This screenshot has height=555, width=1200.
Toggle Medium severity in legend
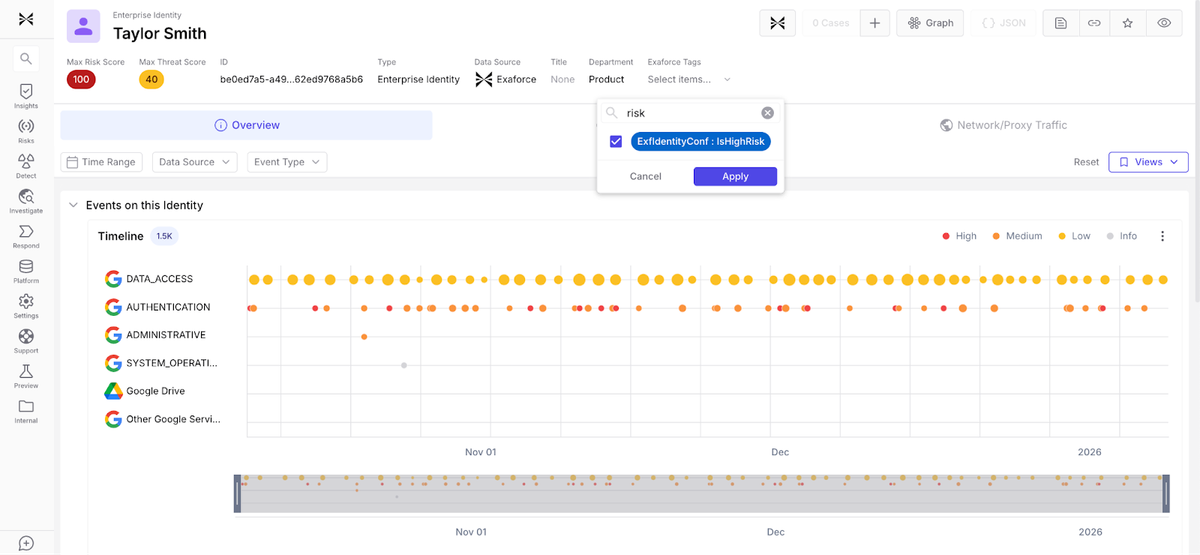coord(1016,236)
